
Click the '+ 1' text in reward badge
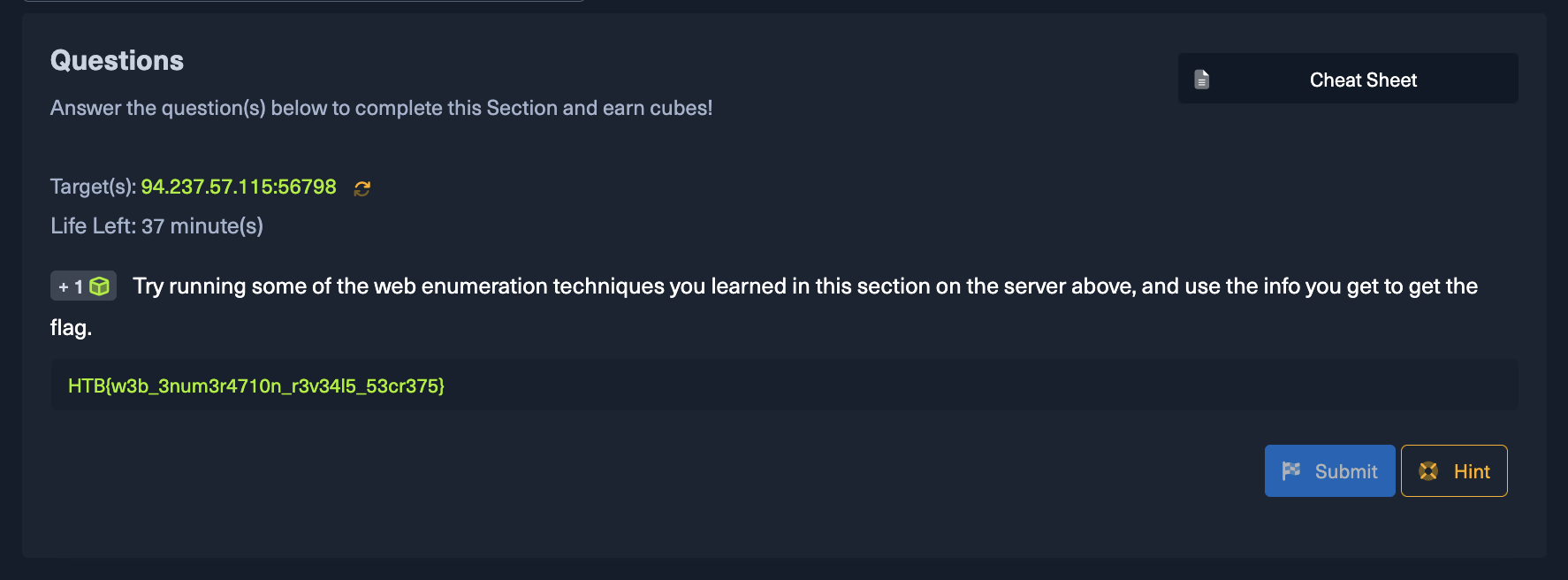tap(71, 286)
